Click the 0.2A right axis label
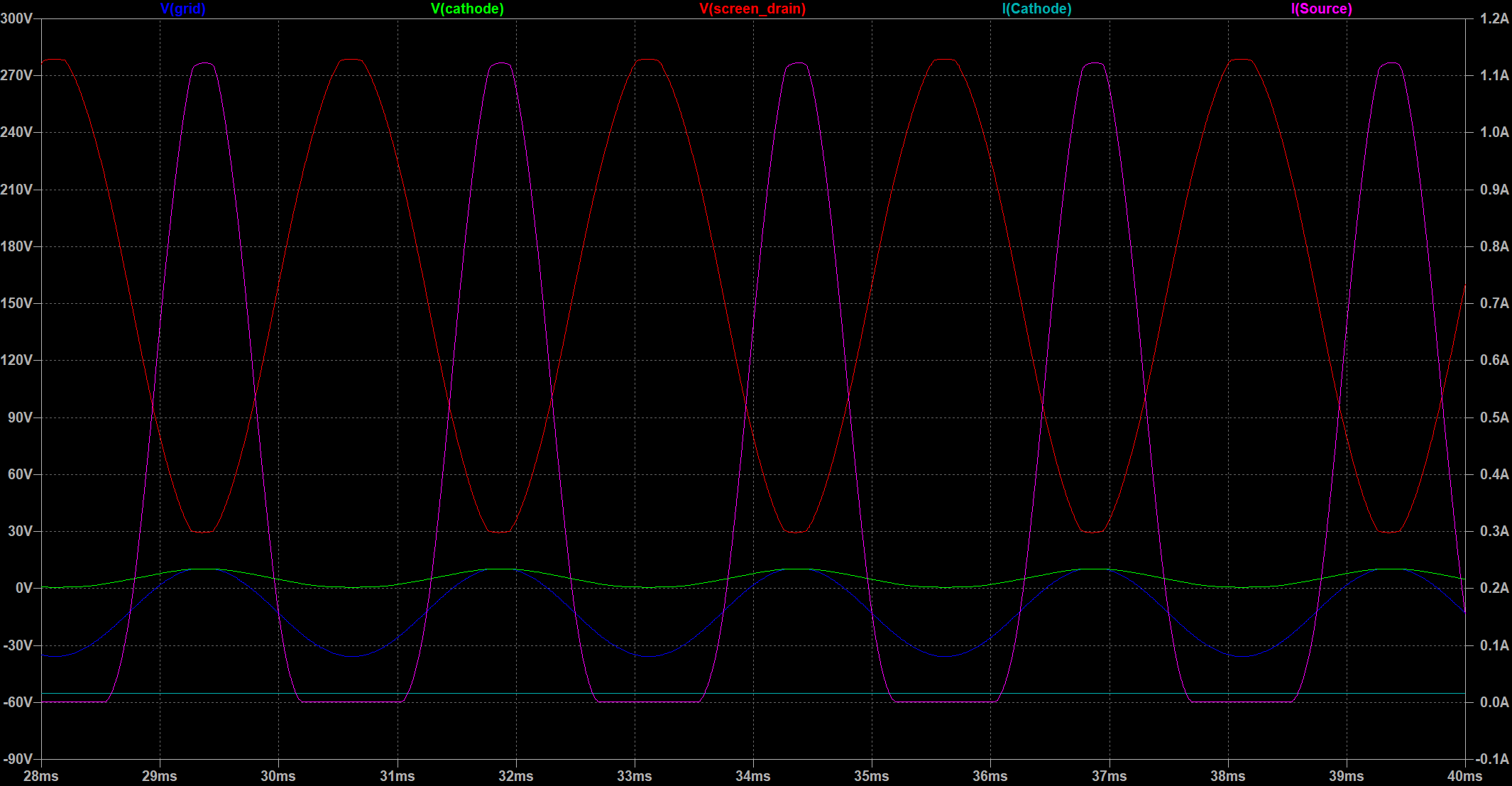The height and width of the screenshot is (786, 1512). tap(1494, 588)
